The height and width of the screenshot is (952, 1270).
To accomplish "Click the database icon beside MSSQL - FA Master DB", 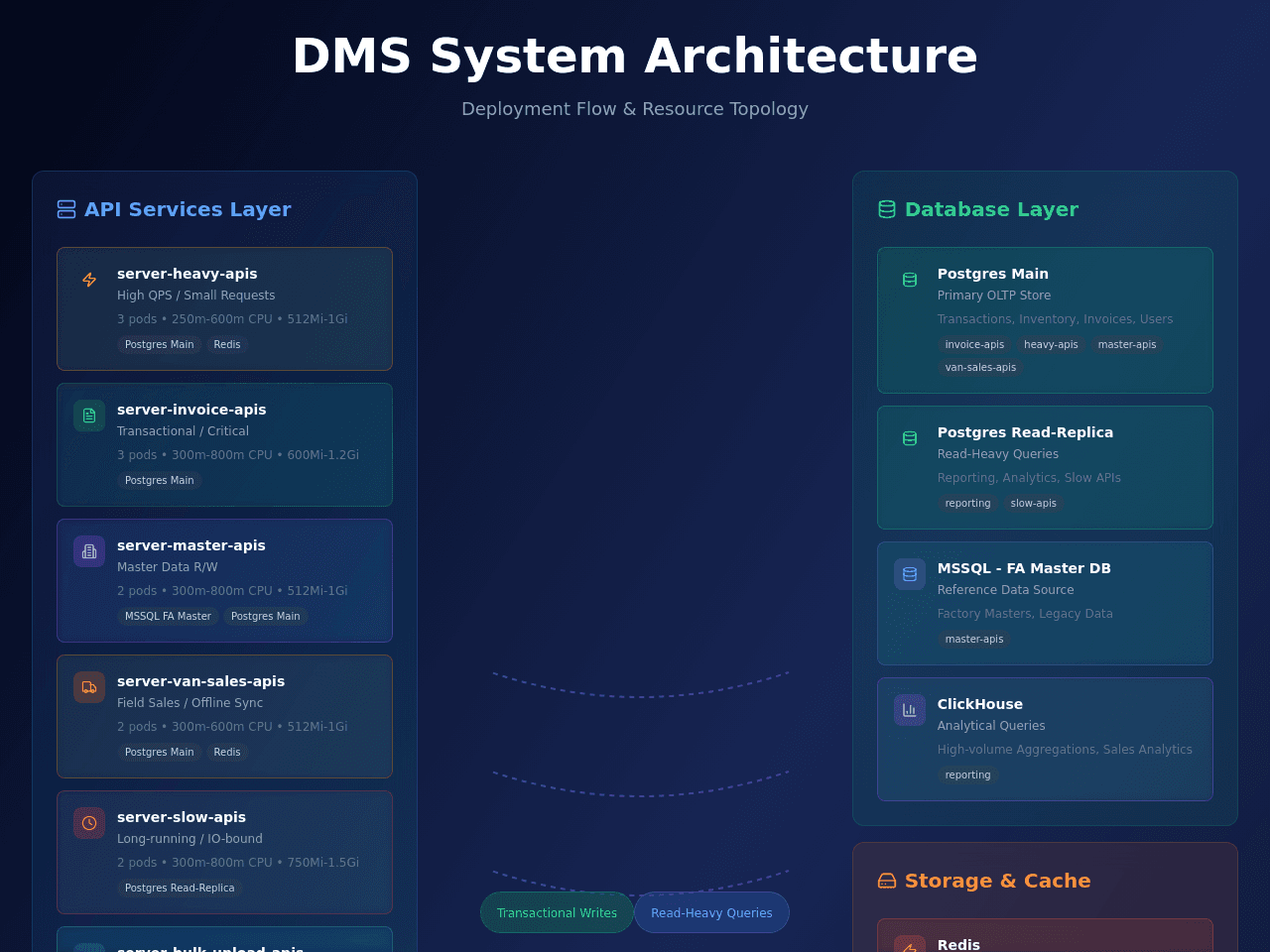I will [x=910, y=574].
